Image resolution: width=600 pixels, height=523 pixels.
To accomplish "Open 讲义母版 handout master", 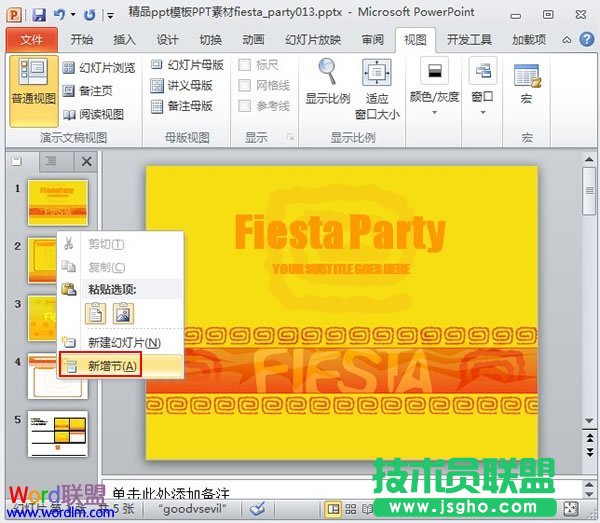I will coord(182,86).
